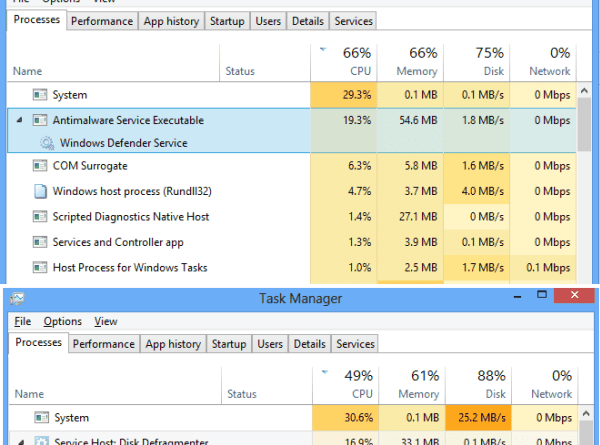The width and height of the screenshot is (600, 445).
Task: Open the Details tab in upper window
Action: tap(308, 21)
